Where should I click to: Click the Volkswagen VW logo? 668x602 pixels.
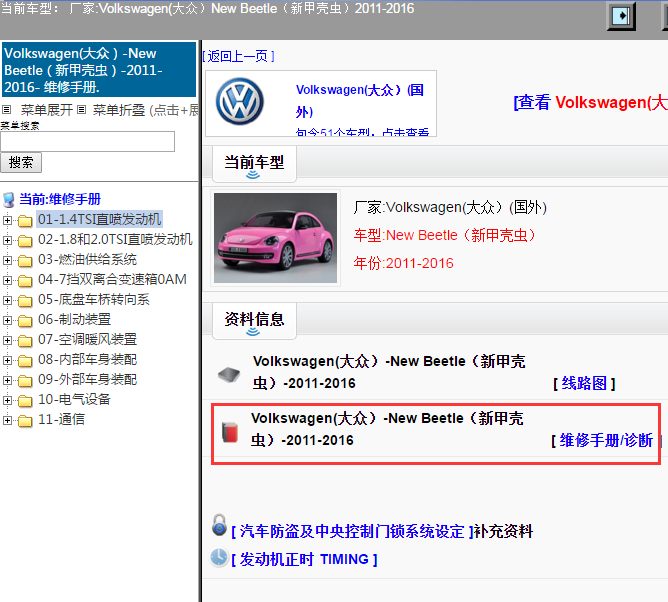point(239,101)
